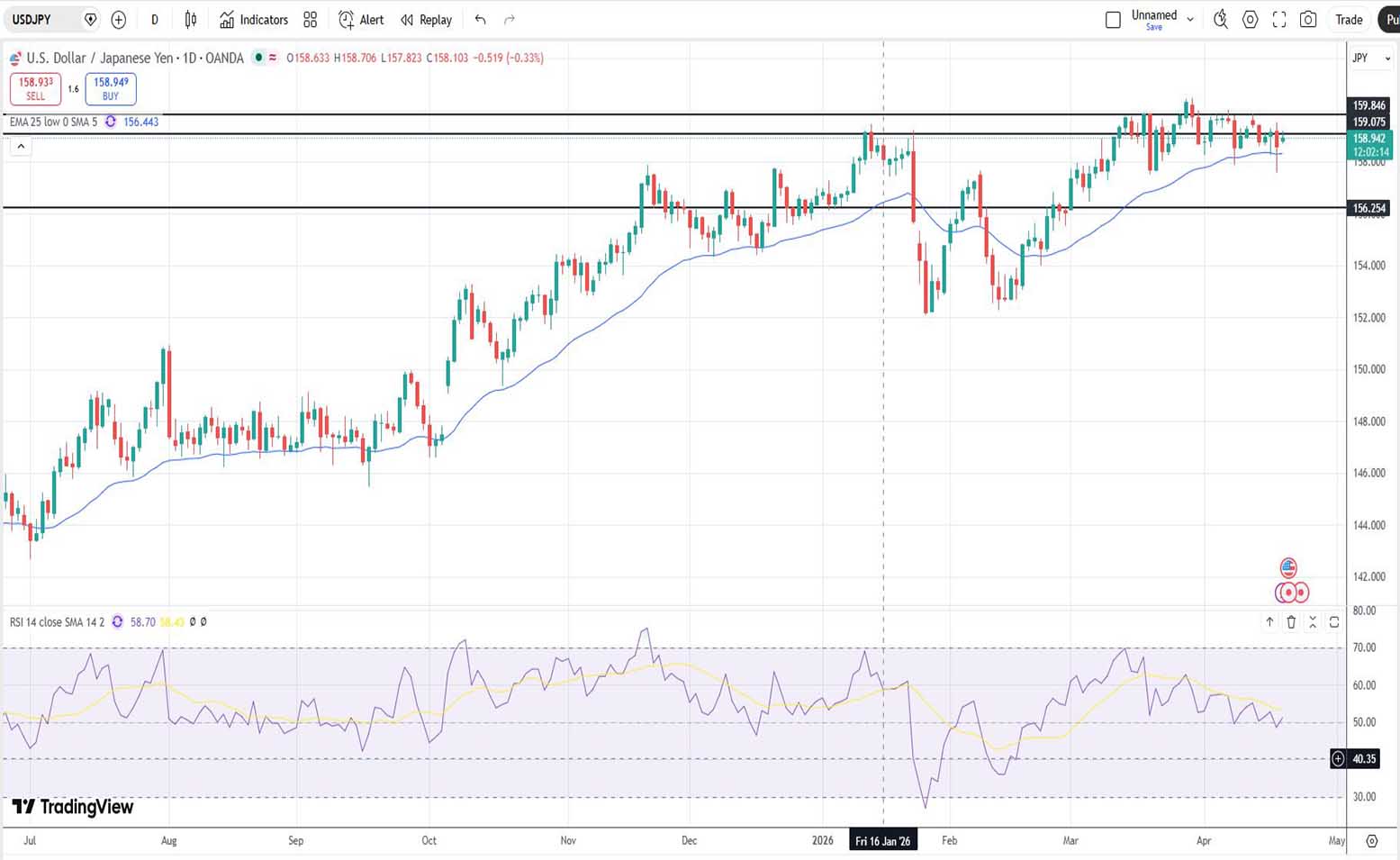Viewport: 1400px width, 860px height.
Task: Collapse the indicator legend chevron
Action: pyautogui.click(x=22, y=146)
